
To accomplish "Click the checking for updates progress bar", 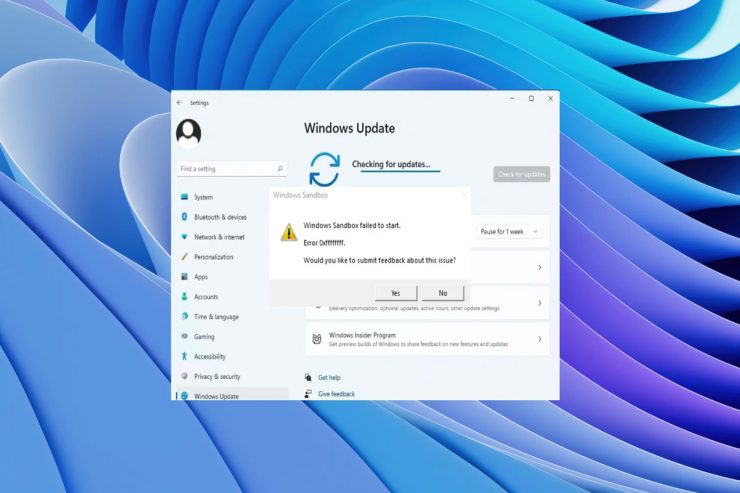I will coord(400,172).
